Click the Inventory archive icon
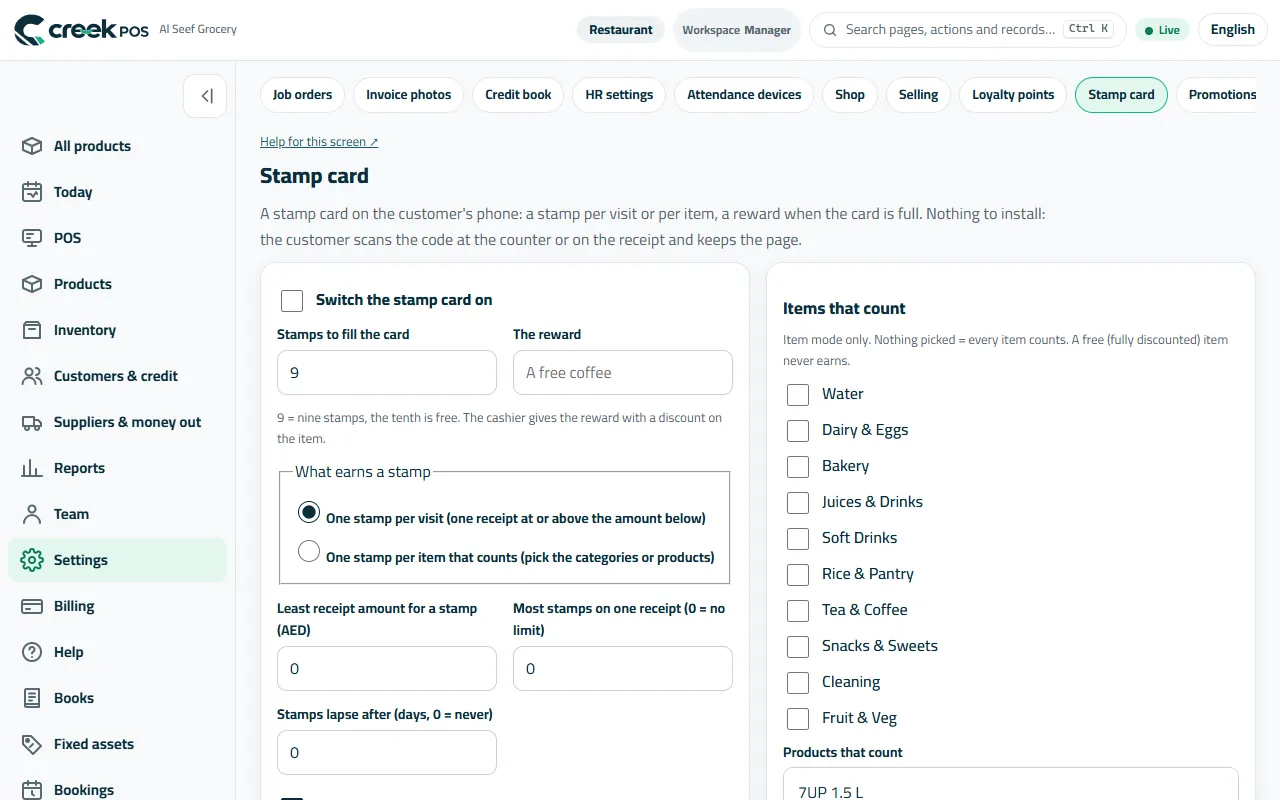Screen dimensions: 1280x800 click(32, 330)
